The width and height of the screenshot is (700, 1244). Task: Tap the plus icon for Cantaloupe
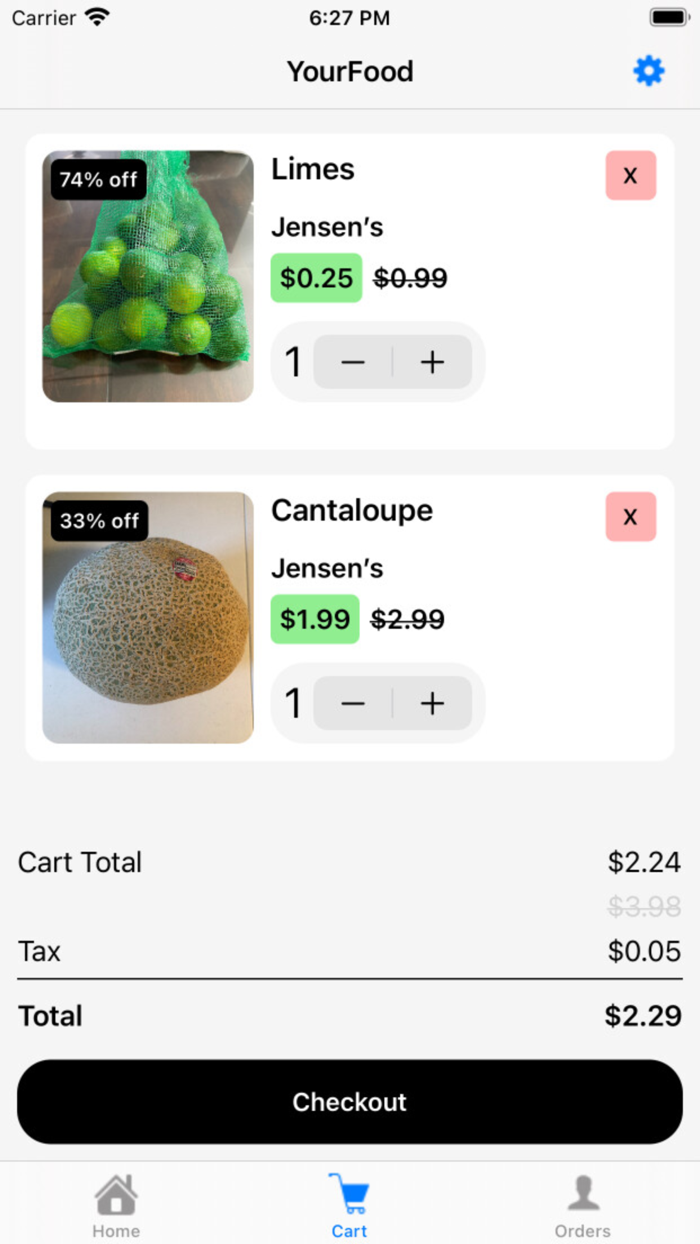[432, 703]
